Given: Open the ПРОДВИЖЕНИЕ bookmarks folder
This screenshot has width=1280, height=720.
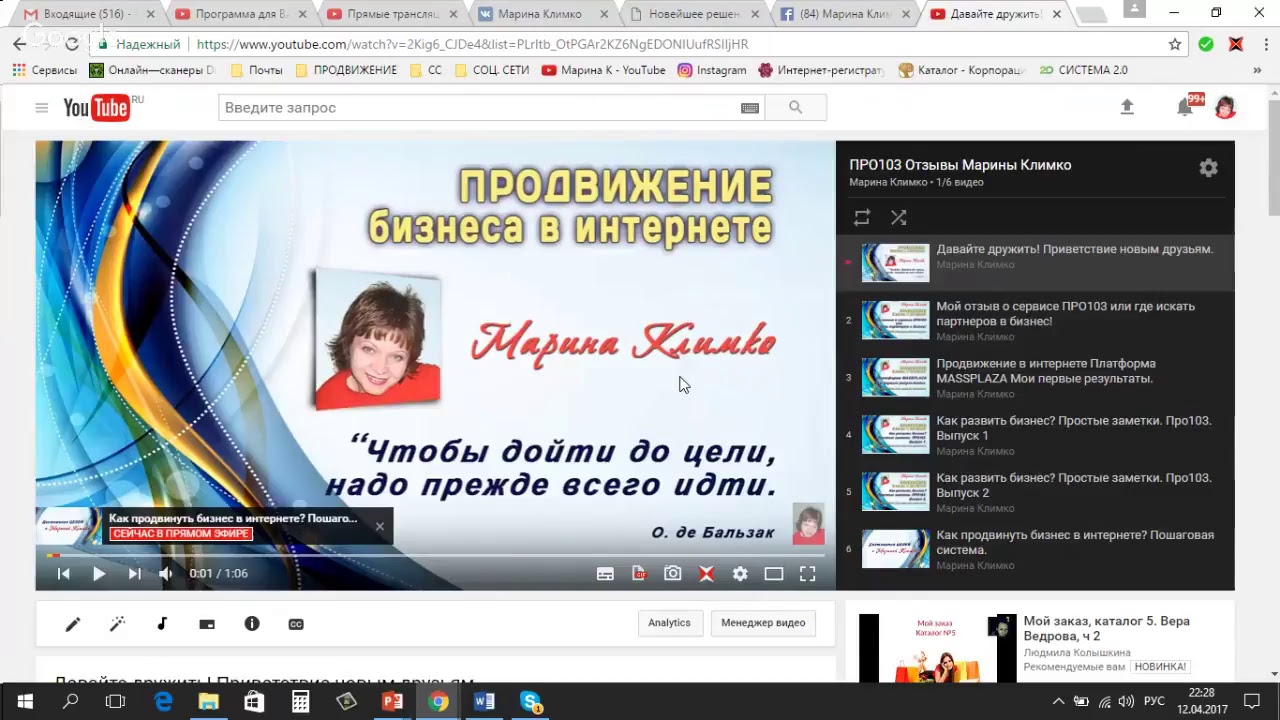Looking at the screenshot, I should 346,70.
